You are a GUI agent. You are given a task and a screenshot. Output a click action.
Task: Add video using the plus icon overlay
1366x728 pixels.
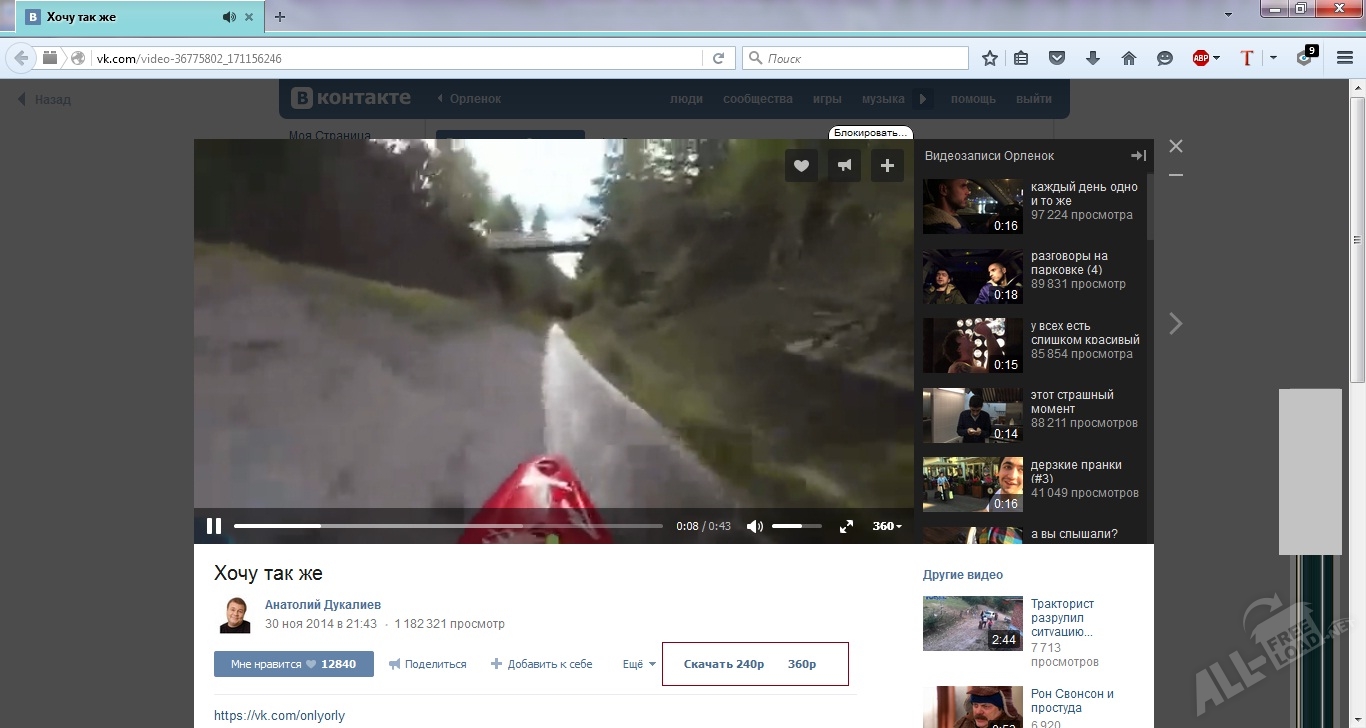[887, 166]
